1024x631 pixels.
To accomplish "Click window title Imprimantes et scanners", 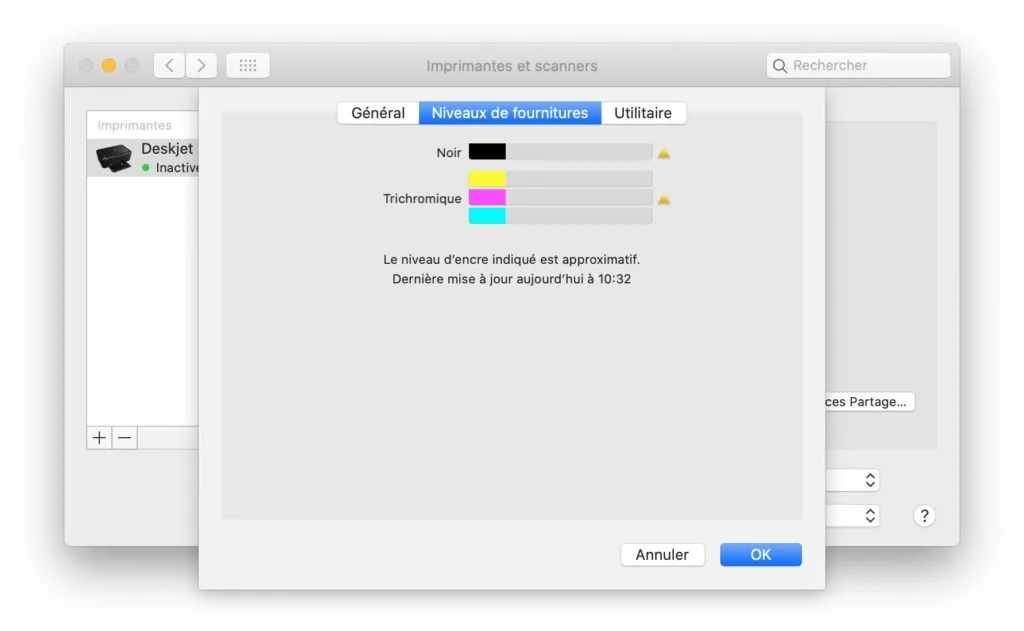I will click(x=512, y=66).
